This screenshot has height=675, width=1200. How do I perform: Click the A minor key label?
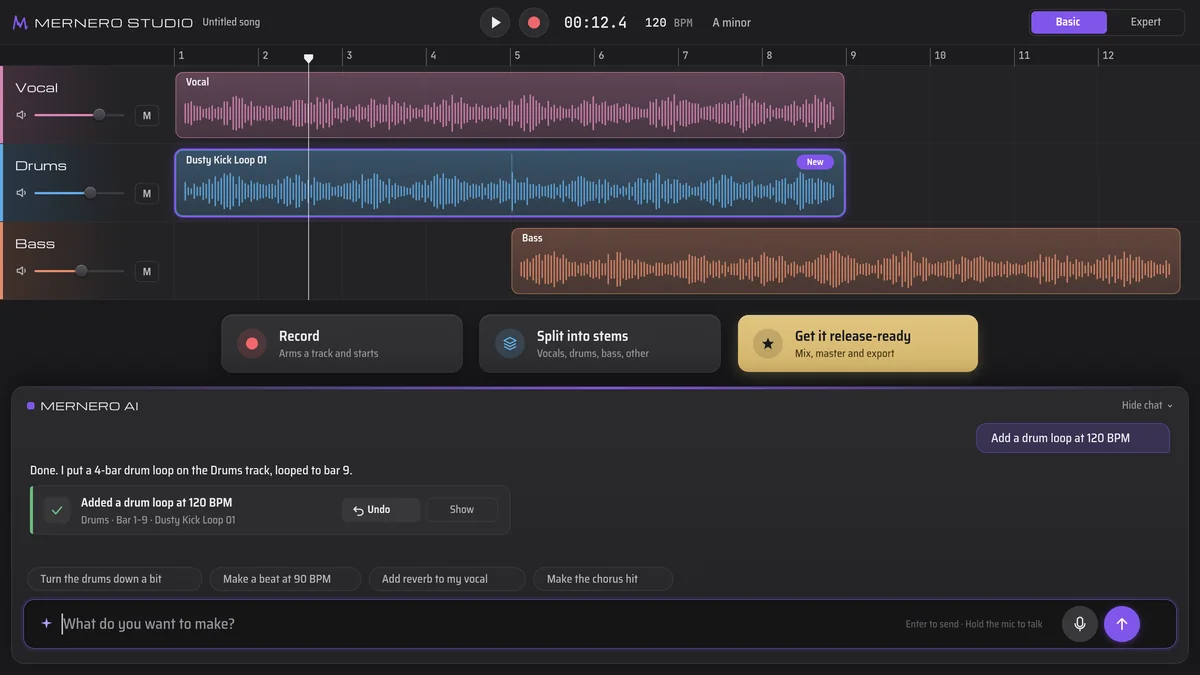pyautogui.click(x=731, y=22)
